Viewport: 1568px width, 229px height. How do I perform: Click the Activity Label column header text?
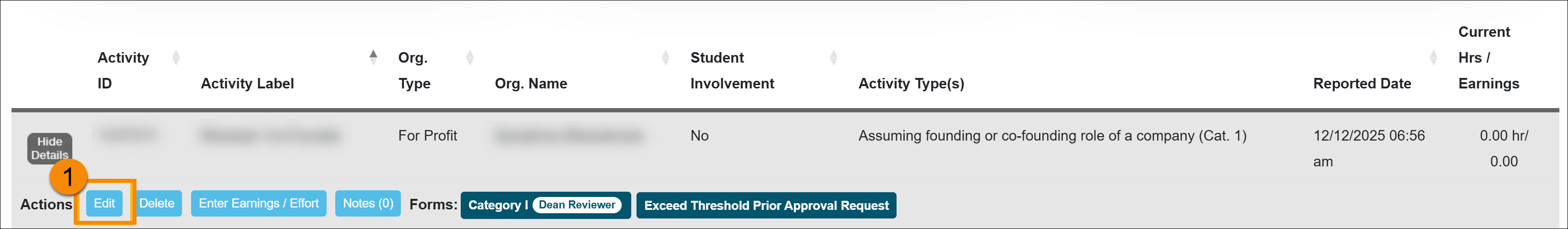click(x=247, y=83)
